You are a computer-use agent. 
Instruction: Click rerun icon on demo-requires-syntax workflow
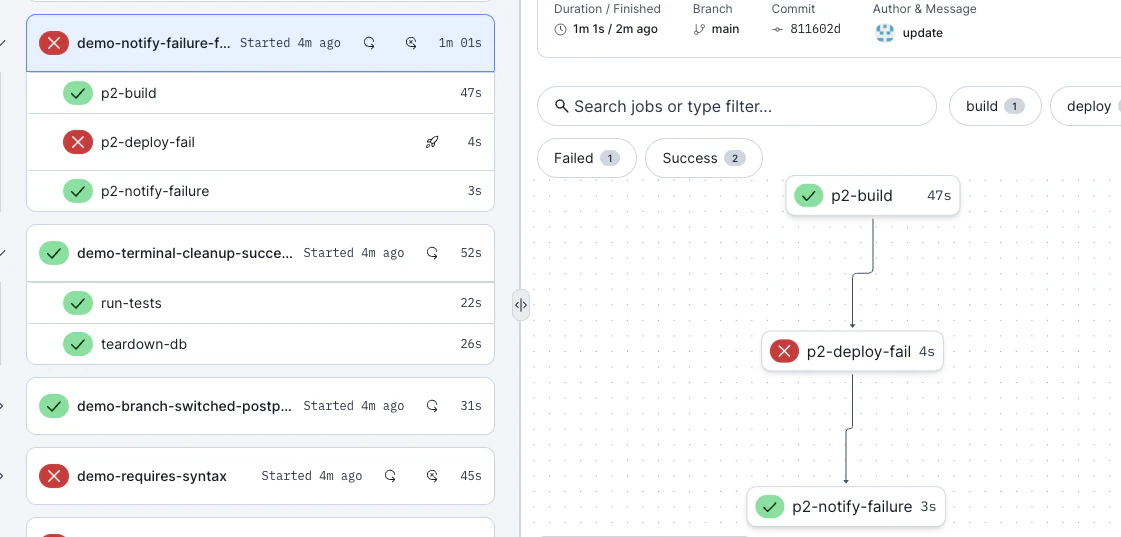point(390,476)
